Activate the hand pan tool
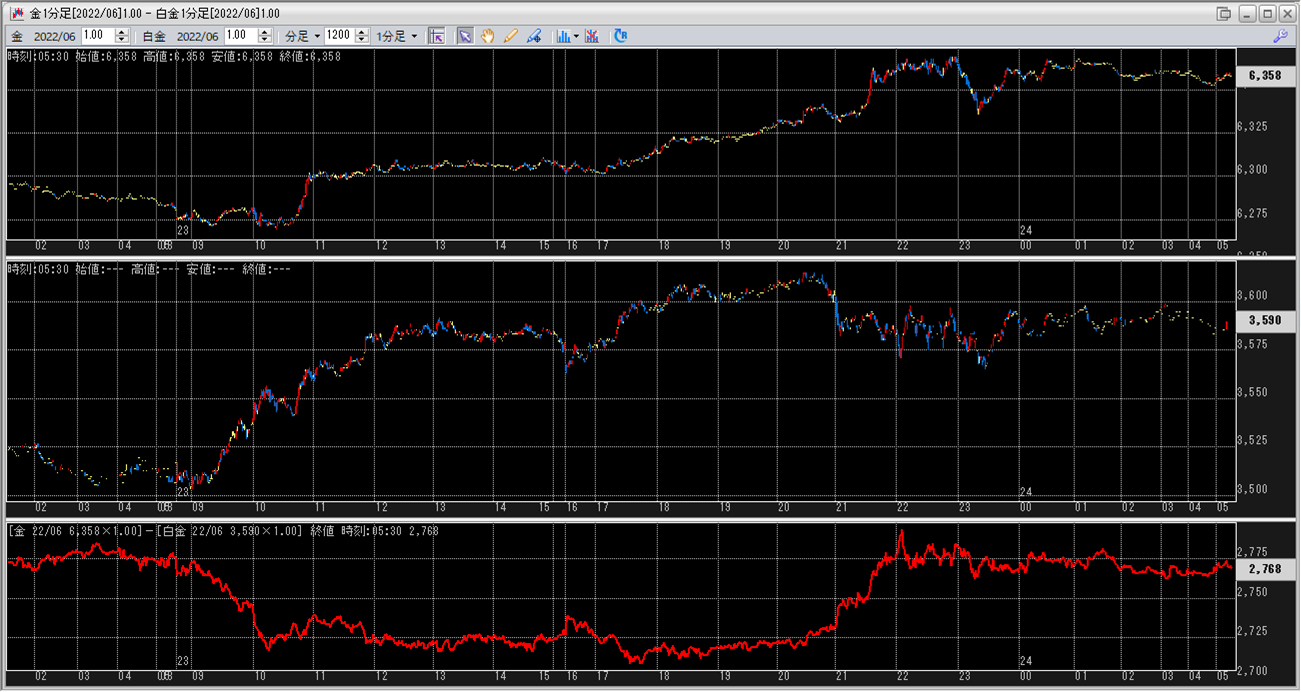Screen dimensions: 1301x692 [488, 36]
